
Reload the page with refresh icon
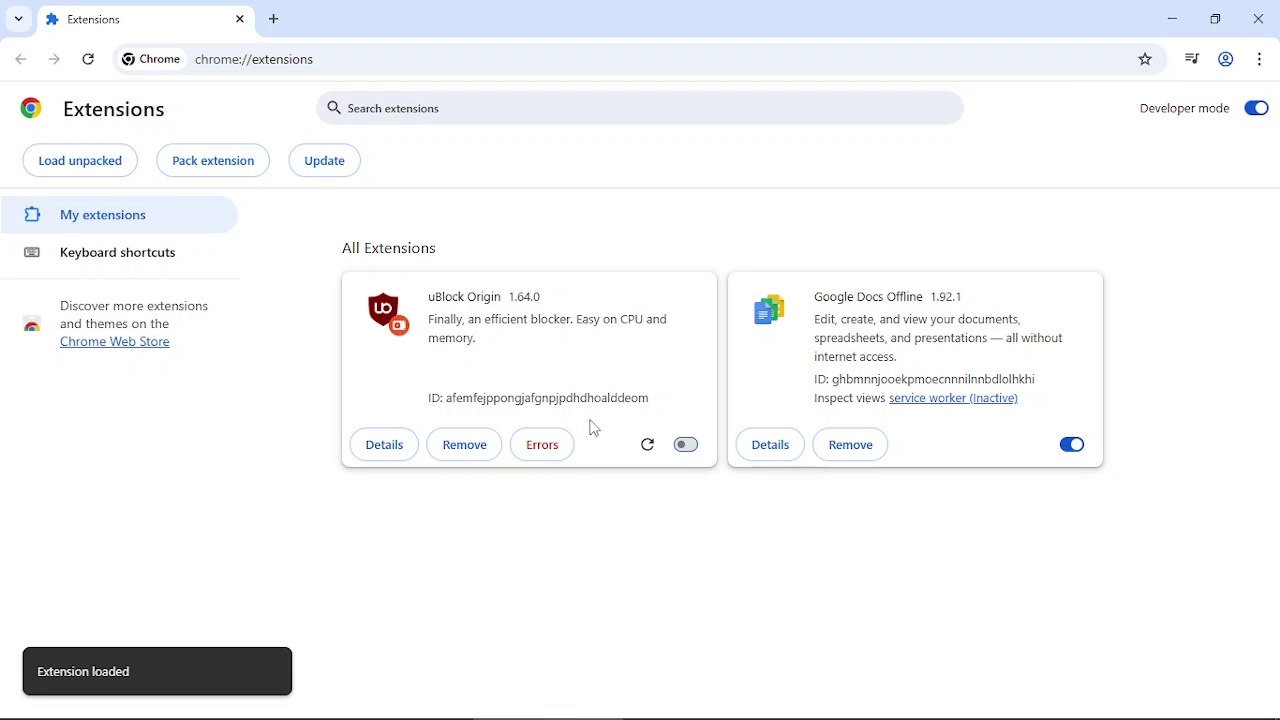coord(88,59)
